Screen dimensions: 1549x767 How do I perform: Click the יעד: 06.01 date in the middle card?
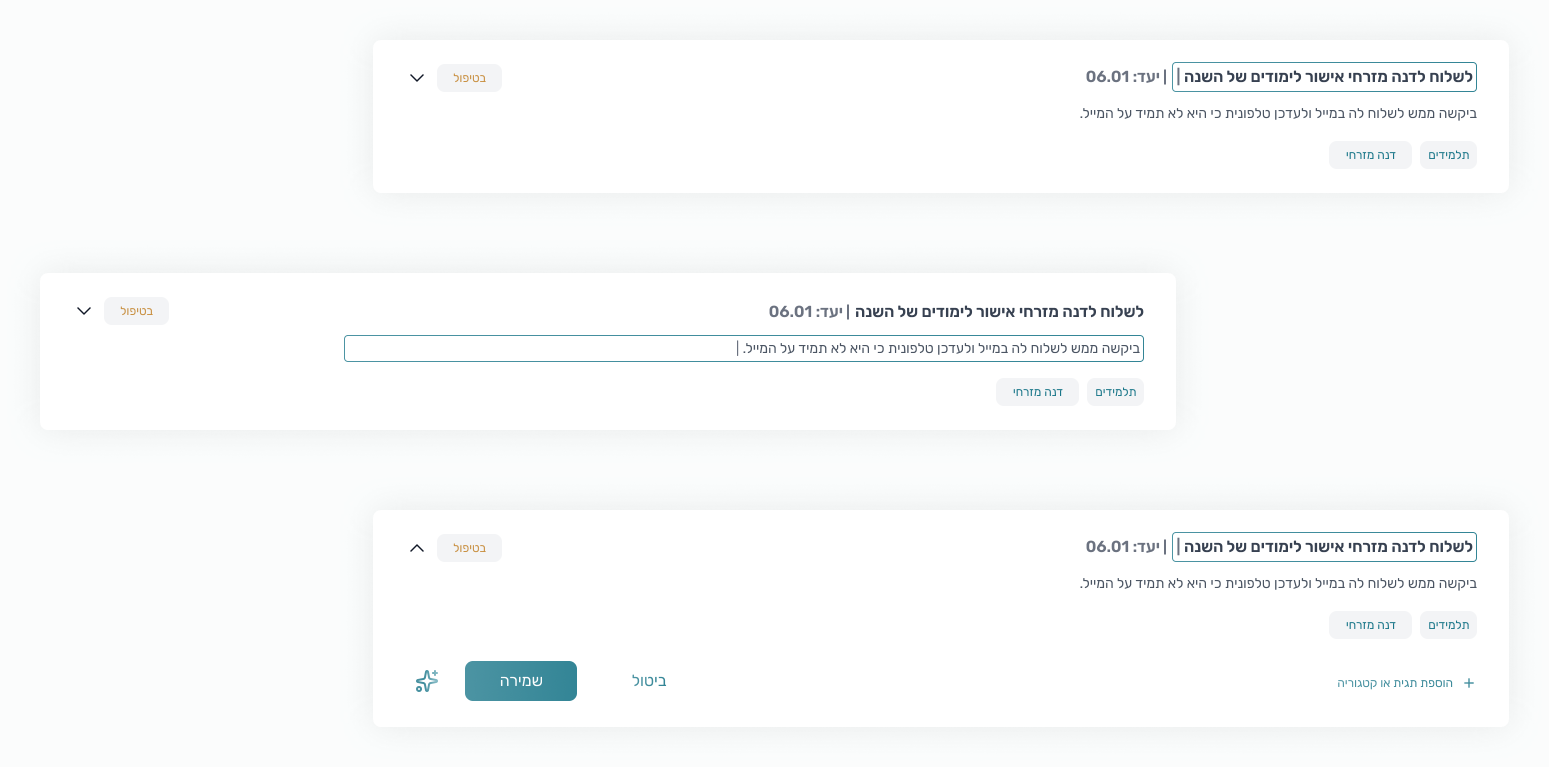click(x=805, y=311)
